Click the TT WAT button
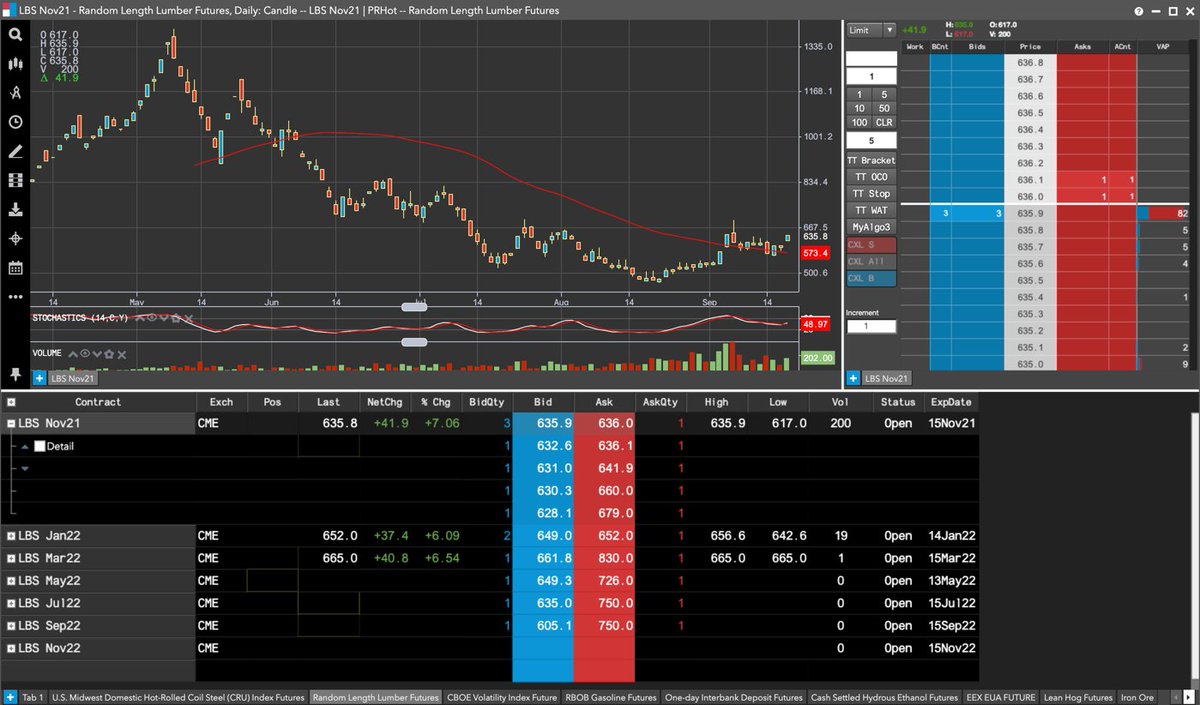The width and height of the screenshot is (1200, 705). point(871,211)
